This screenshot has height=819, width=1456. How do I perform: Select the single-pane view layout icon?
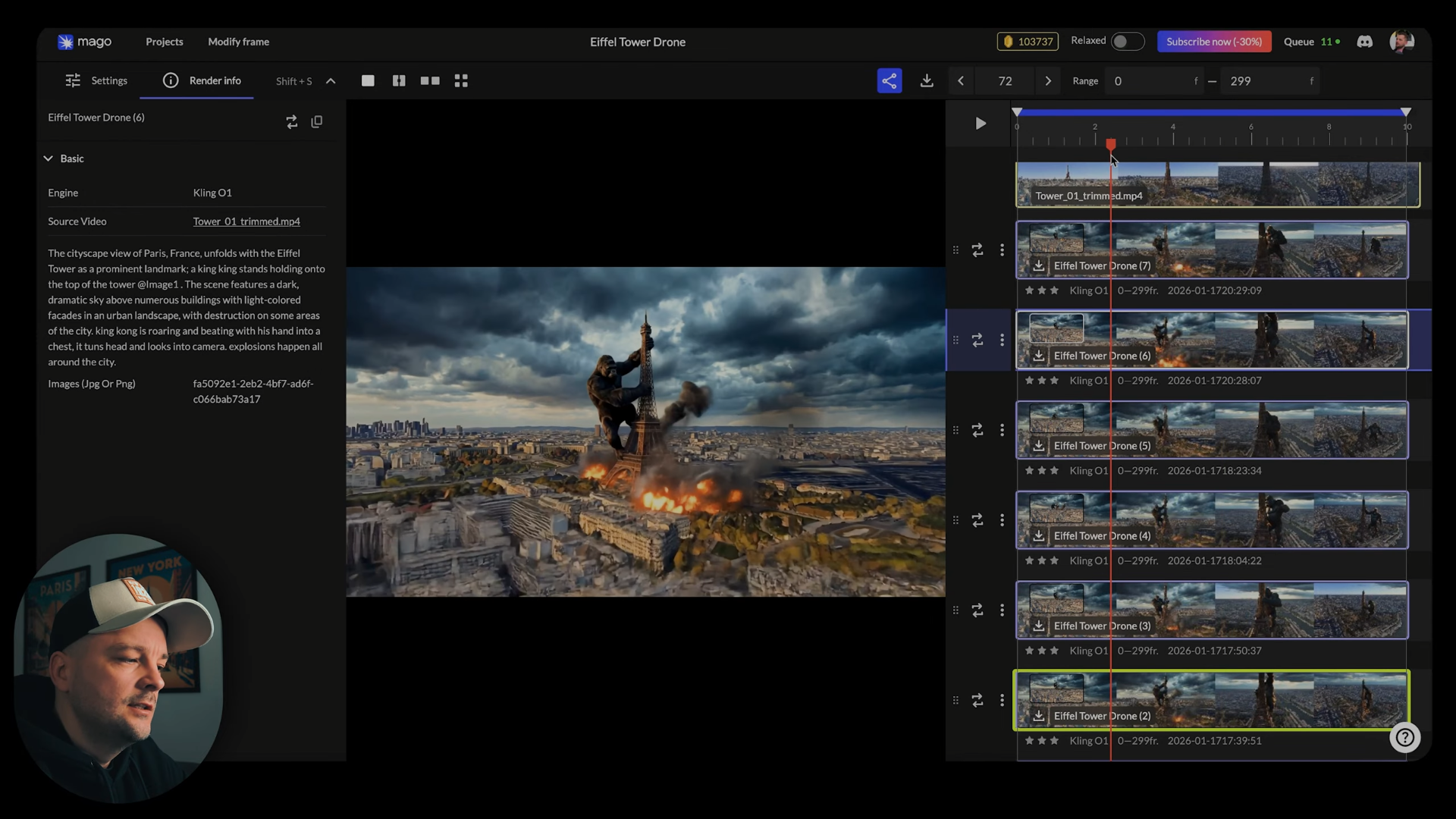pos(368,81)
